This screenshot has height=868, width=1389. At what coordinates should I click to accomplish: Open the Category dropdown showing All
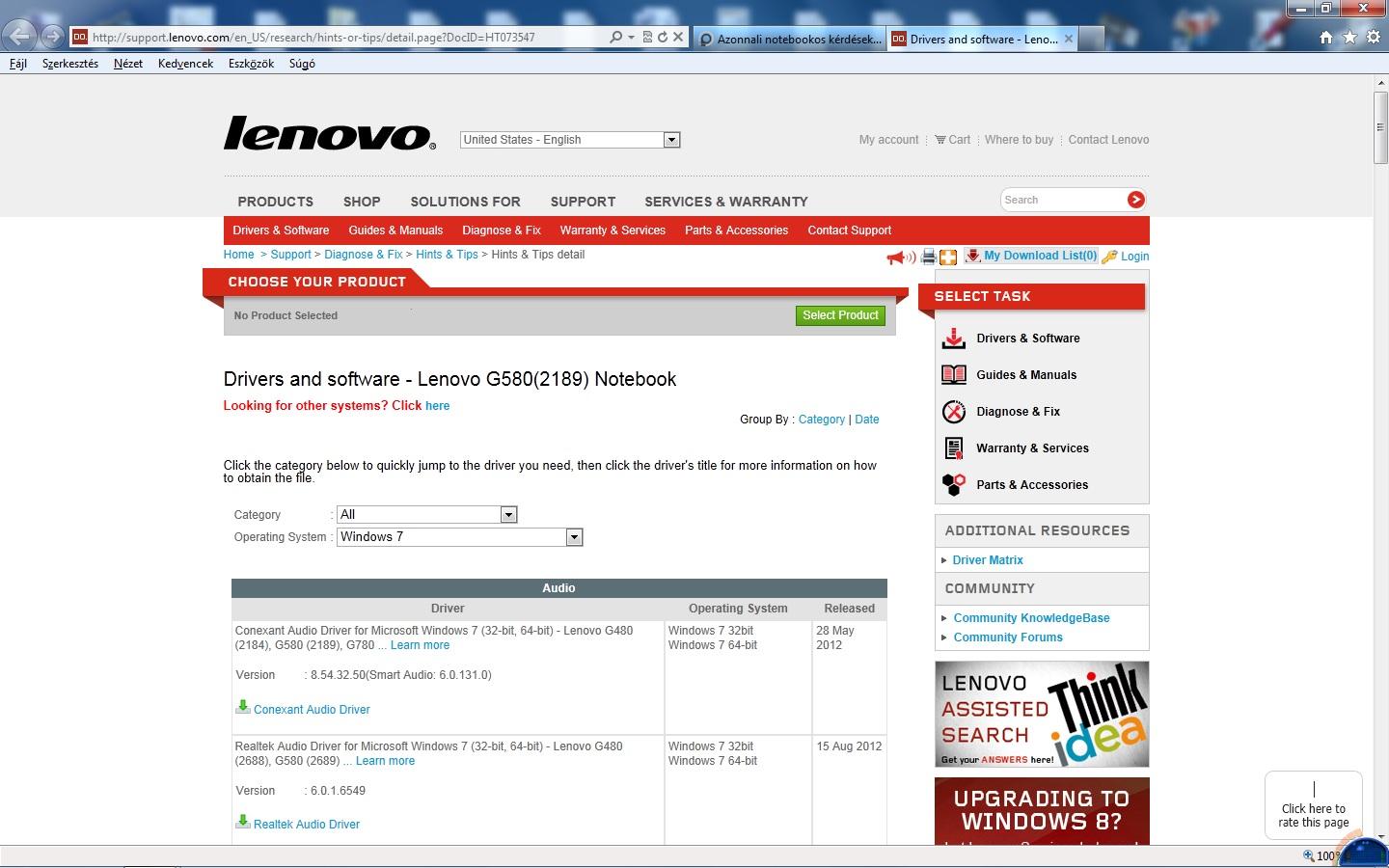click(427, 514)
